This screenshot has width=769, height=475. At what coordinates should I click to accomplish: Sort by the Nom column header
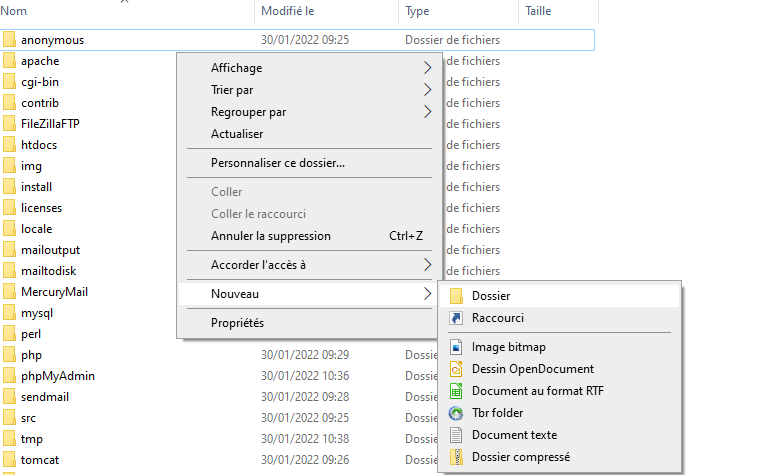tap(15, 11)
